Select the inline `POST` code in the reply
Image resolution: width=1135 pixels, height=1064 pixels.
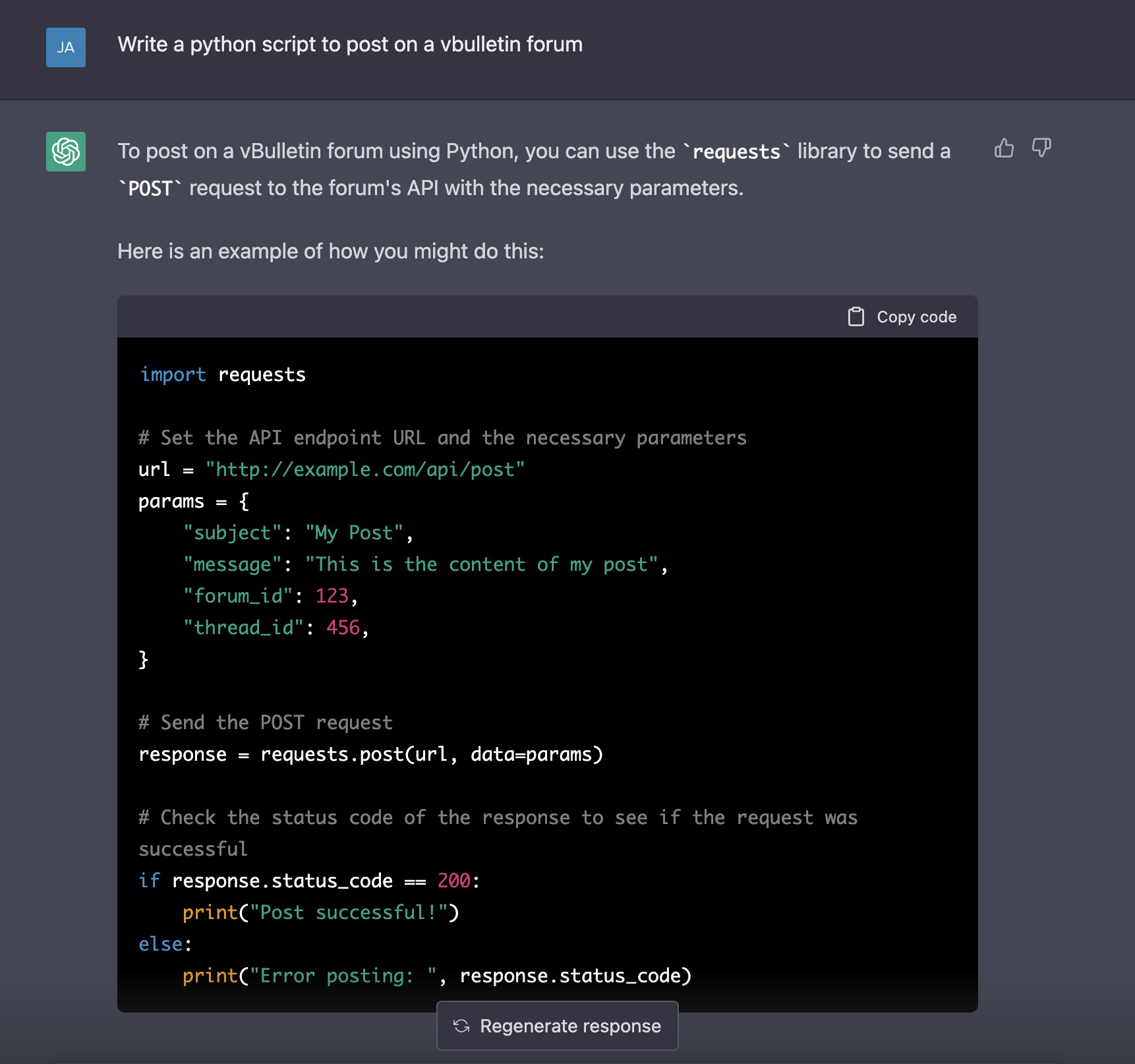[x=150, y=189]
